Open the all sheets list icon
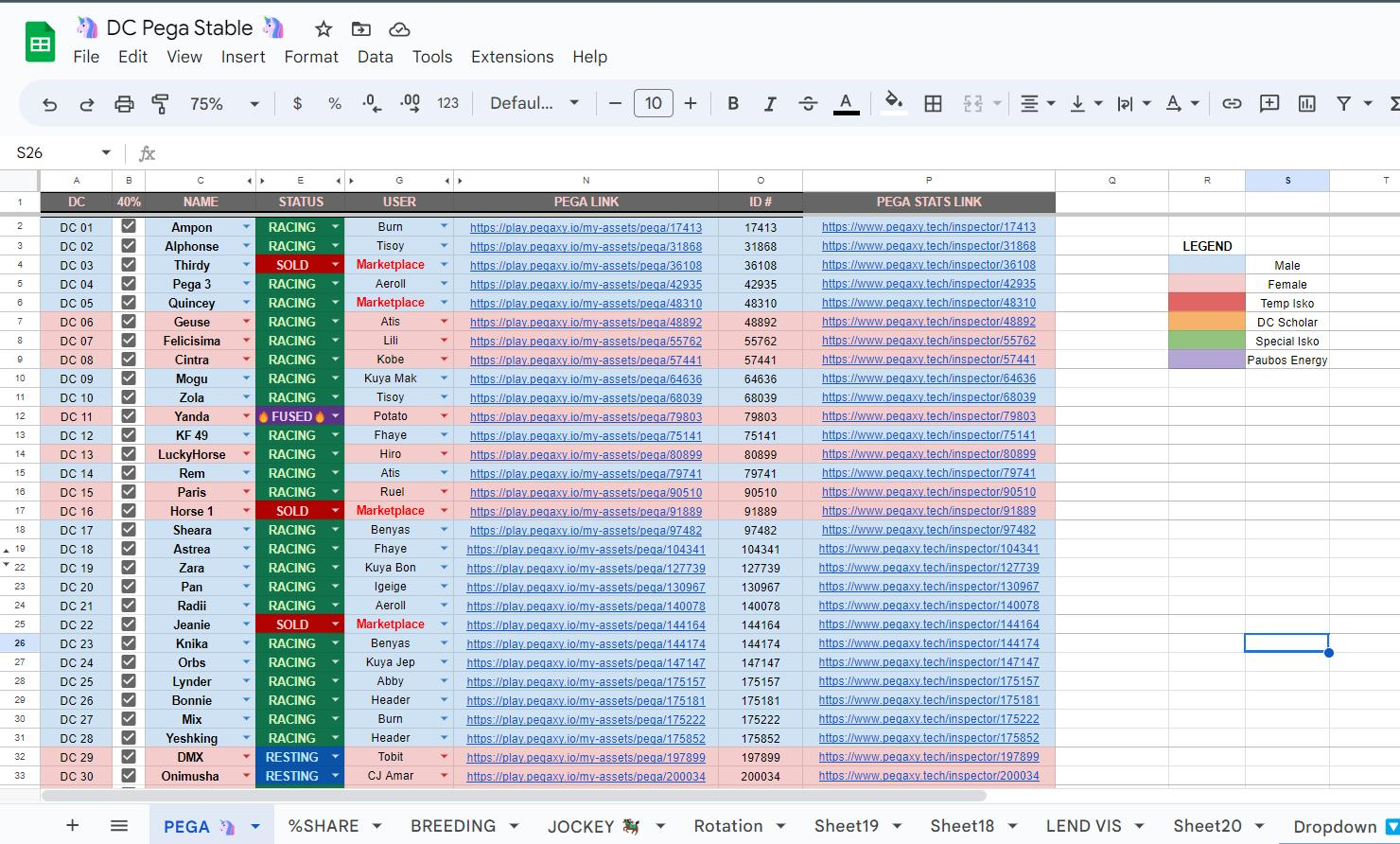Image resolution: width=1400 pixels, height=844 pixels. point(119,826)
